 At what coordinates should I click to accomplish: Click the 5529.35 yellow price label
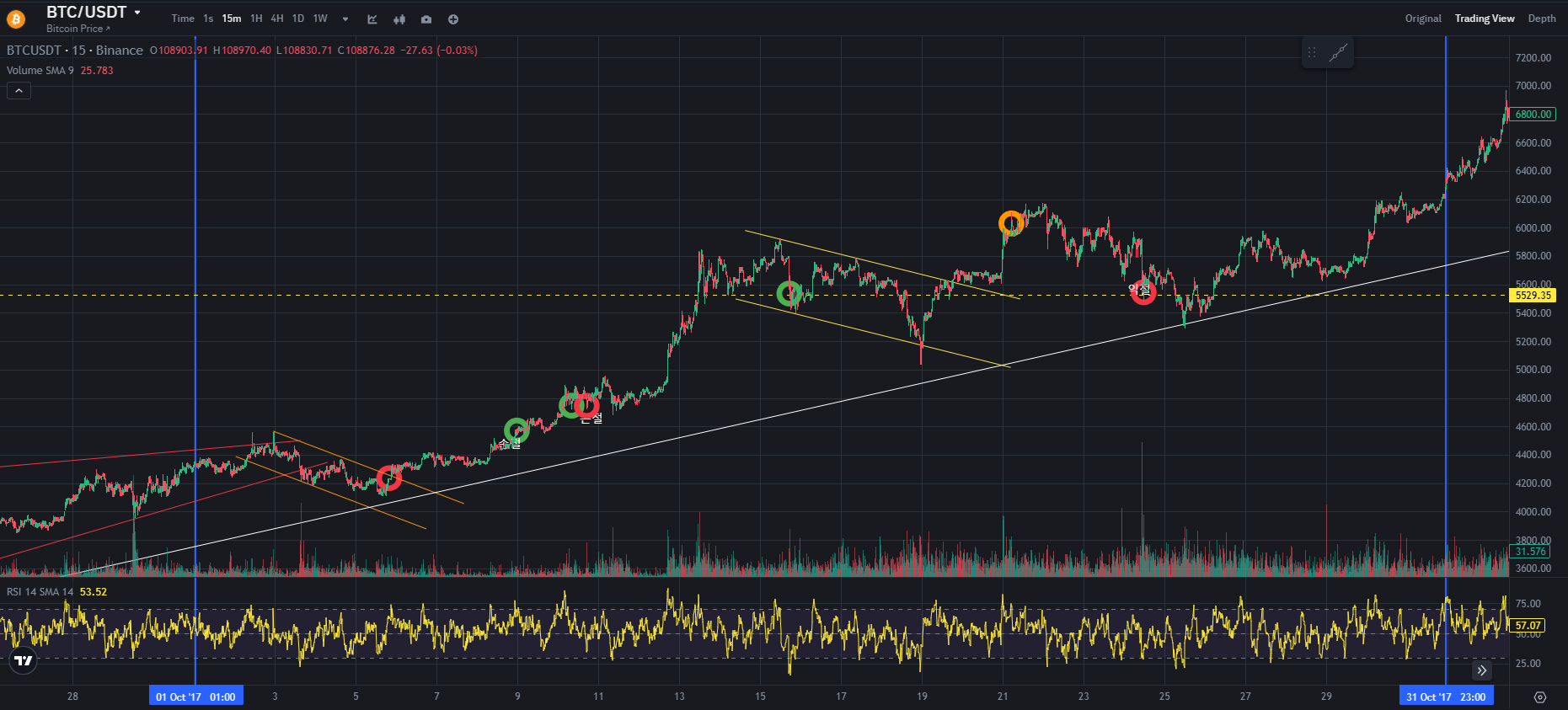(x=1533, y=296)
